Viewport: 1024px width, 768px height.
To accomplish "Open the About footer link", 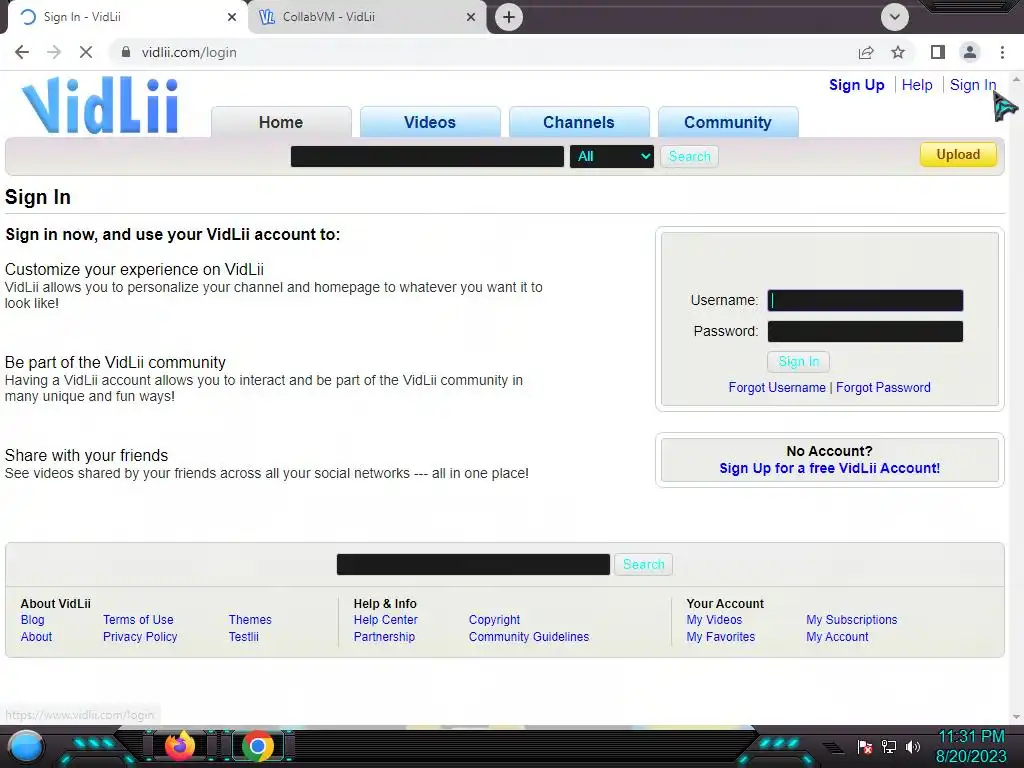I will (x=36, y=637).
